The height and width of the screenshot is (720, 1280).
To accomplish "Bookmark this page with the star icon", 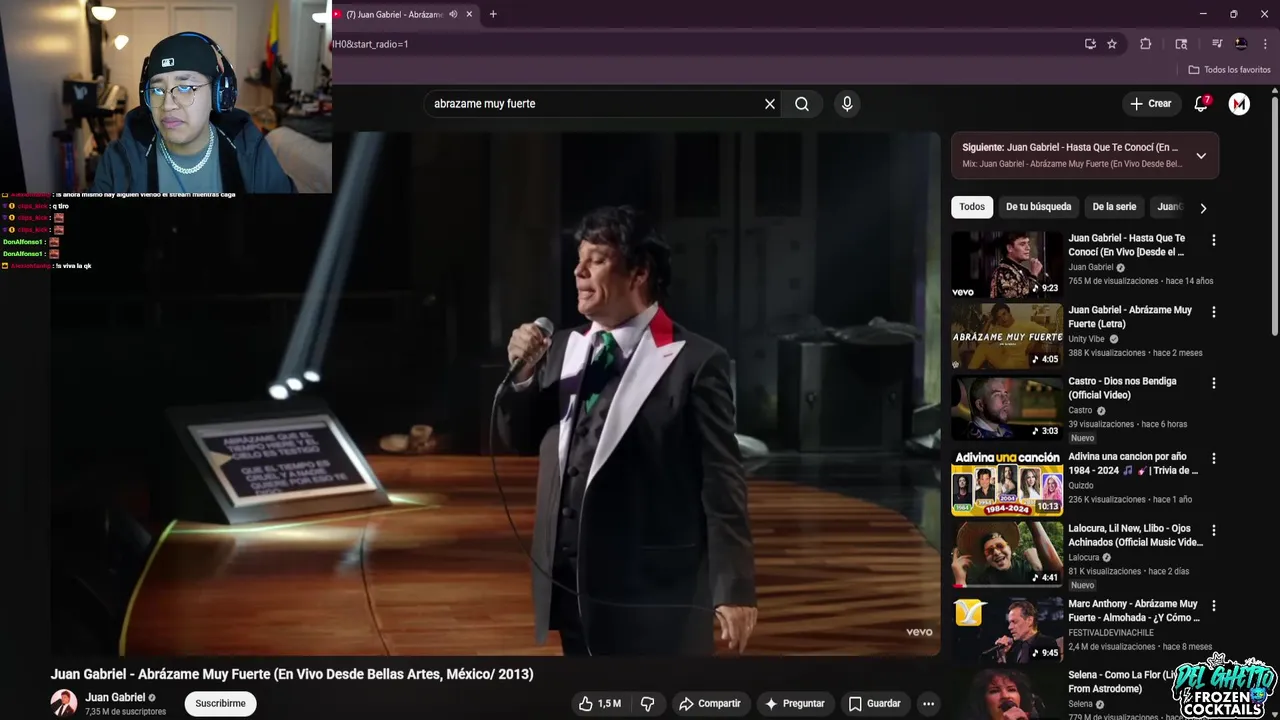I will click(x=1112, y=44).
